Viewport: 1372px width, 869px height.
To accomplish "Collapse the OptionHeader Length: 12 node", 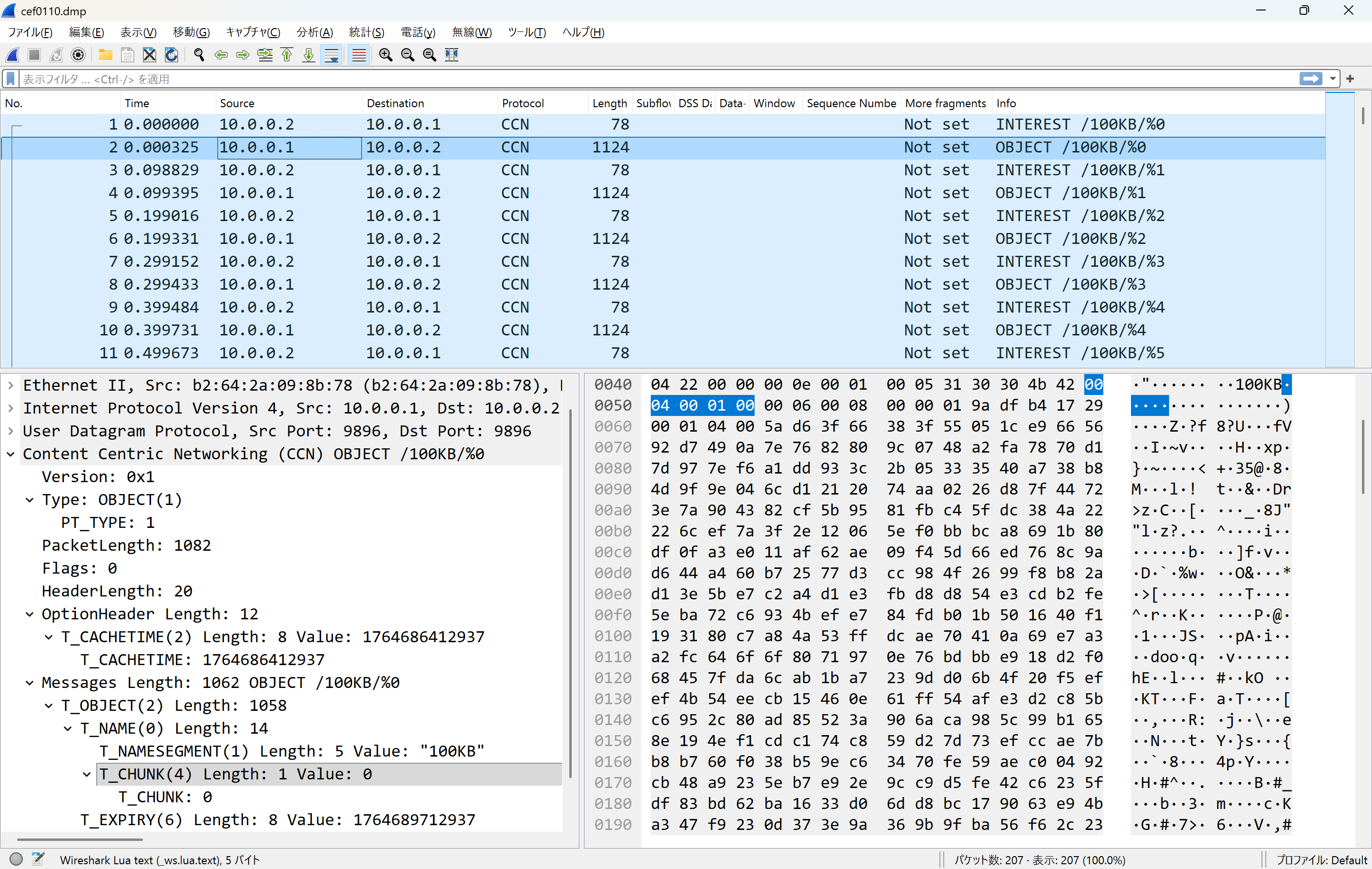I will click(x=30, y=614).
